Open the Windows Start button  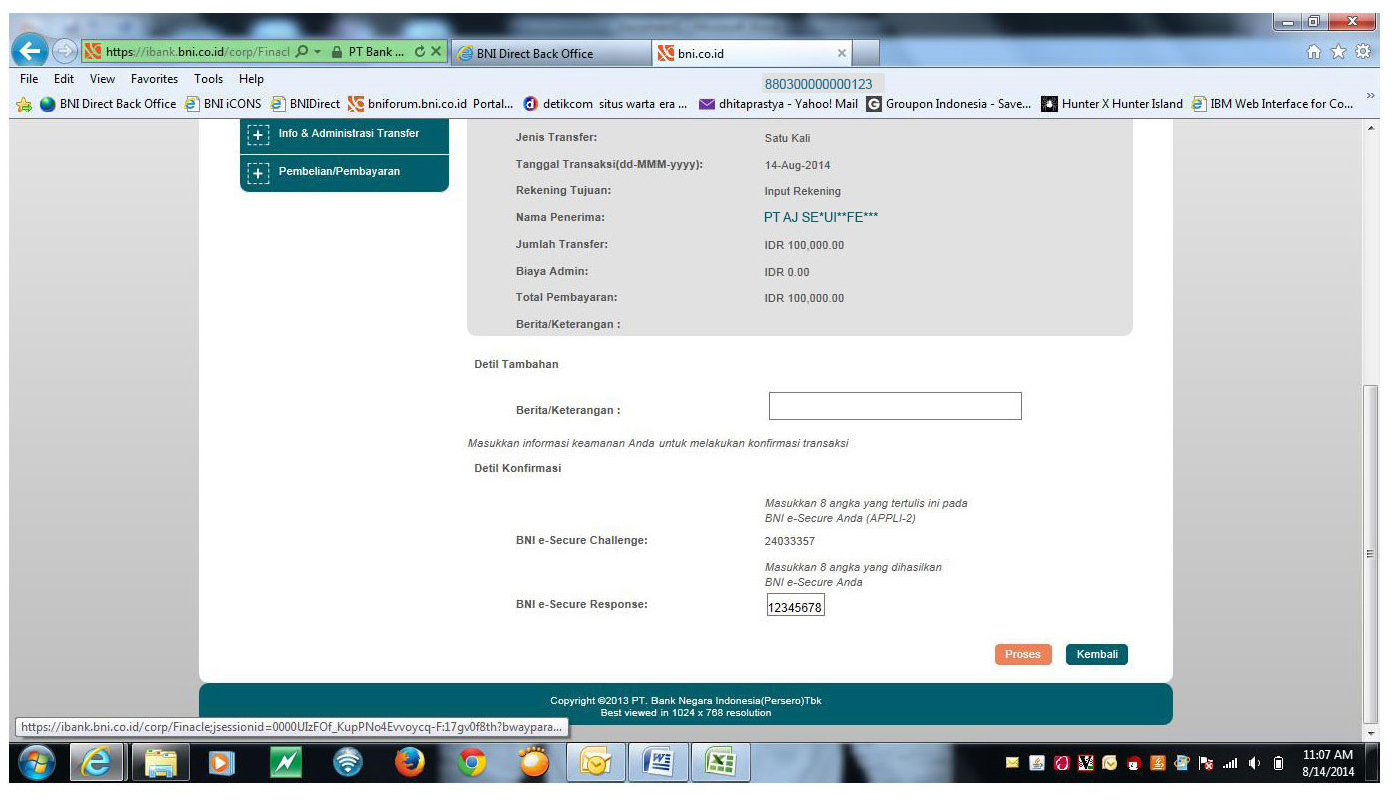tap(37, 763)
